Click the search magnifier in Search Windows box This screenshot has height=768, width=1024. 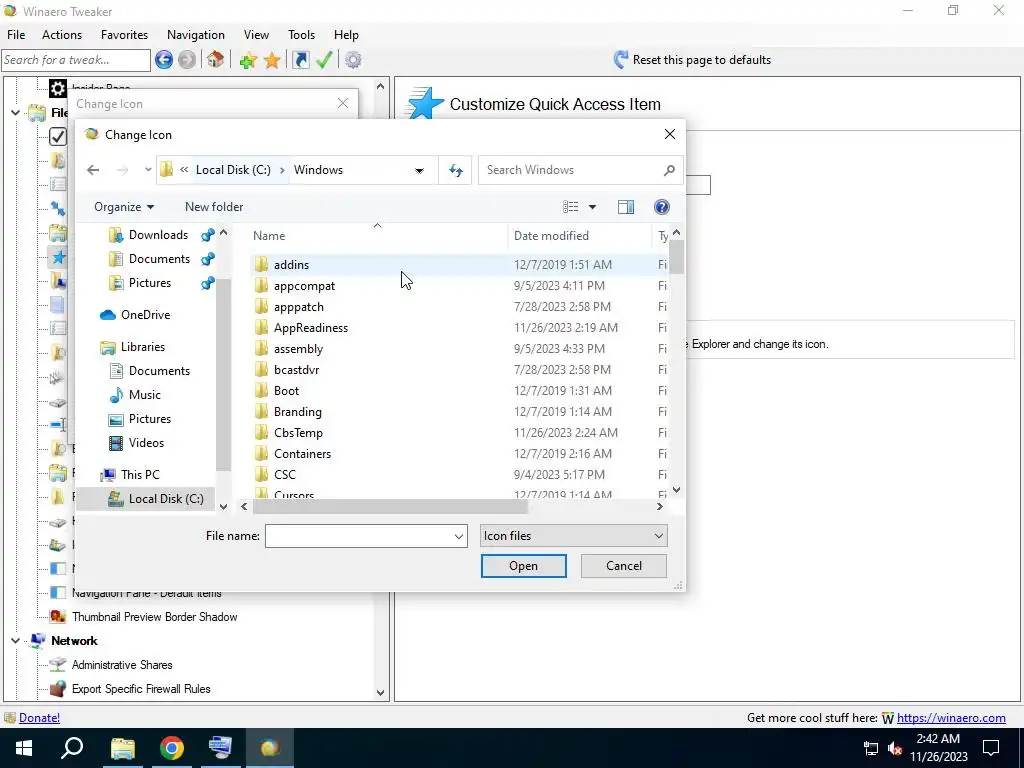pyautogui.click(x=669, y=170)
